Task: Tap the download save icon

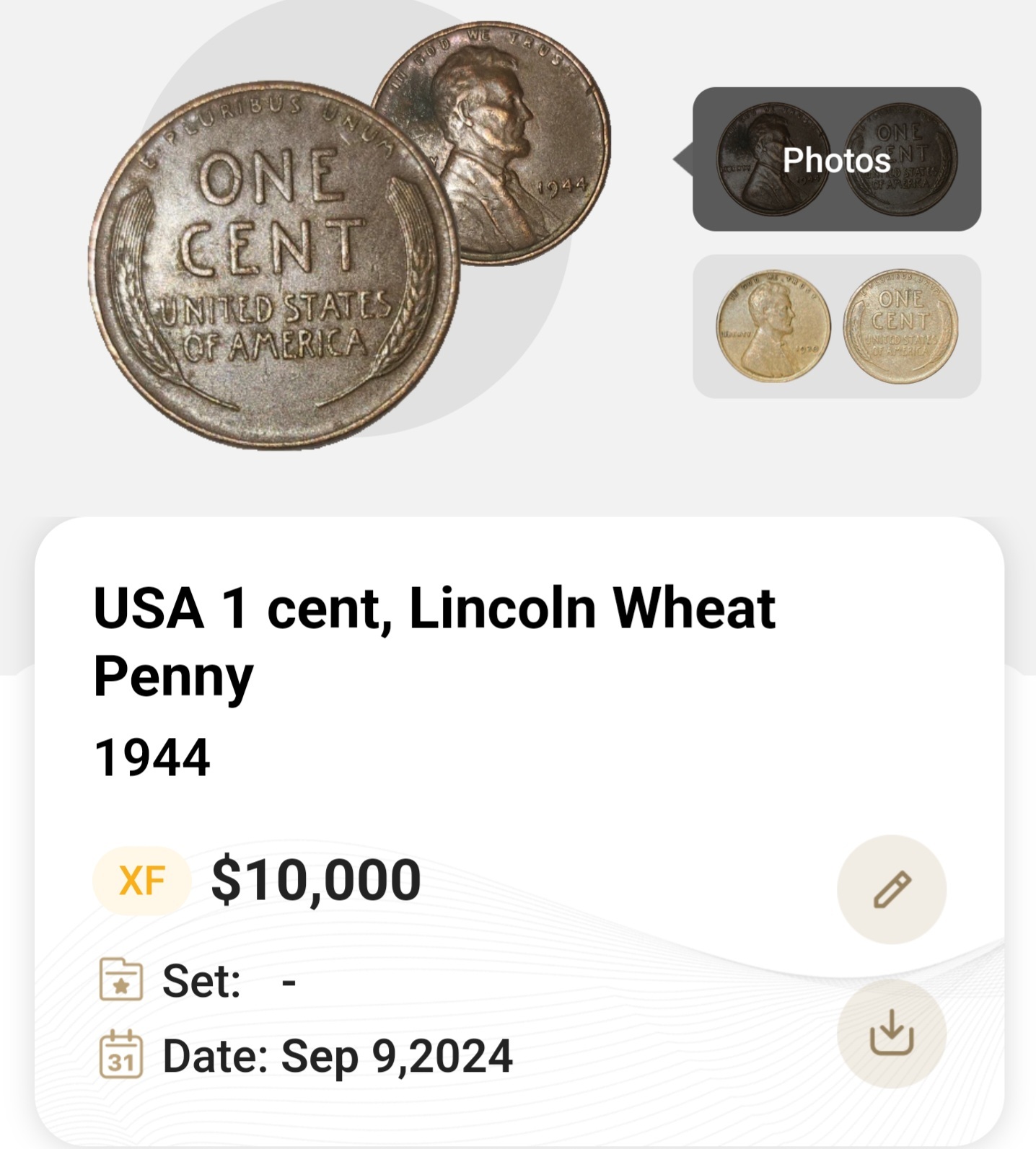Action: click(892, 1033)
